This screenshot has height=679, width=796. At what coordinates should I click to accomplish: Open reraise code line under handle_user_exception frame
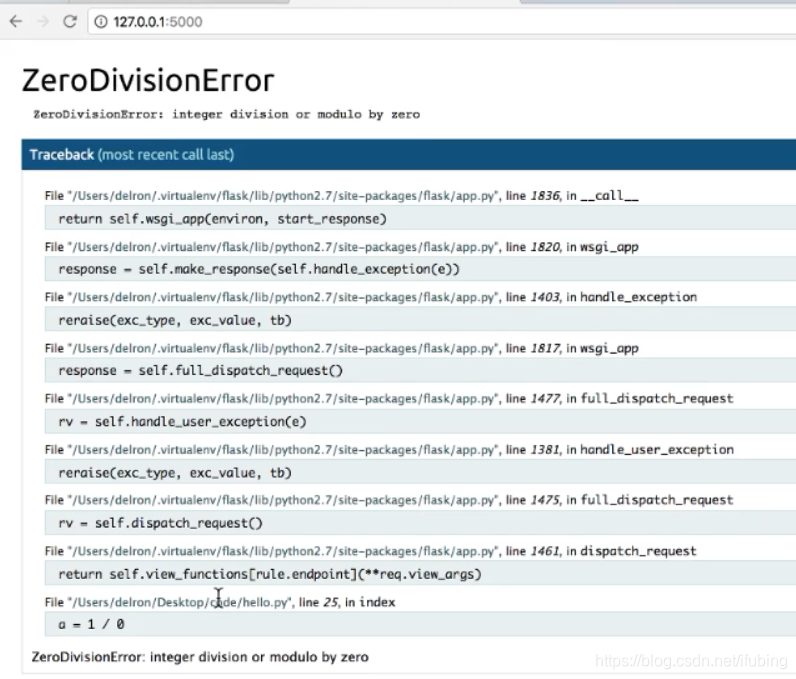click(420, 472)
